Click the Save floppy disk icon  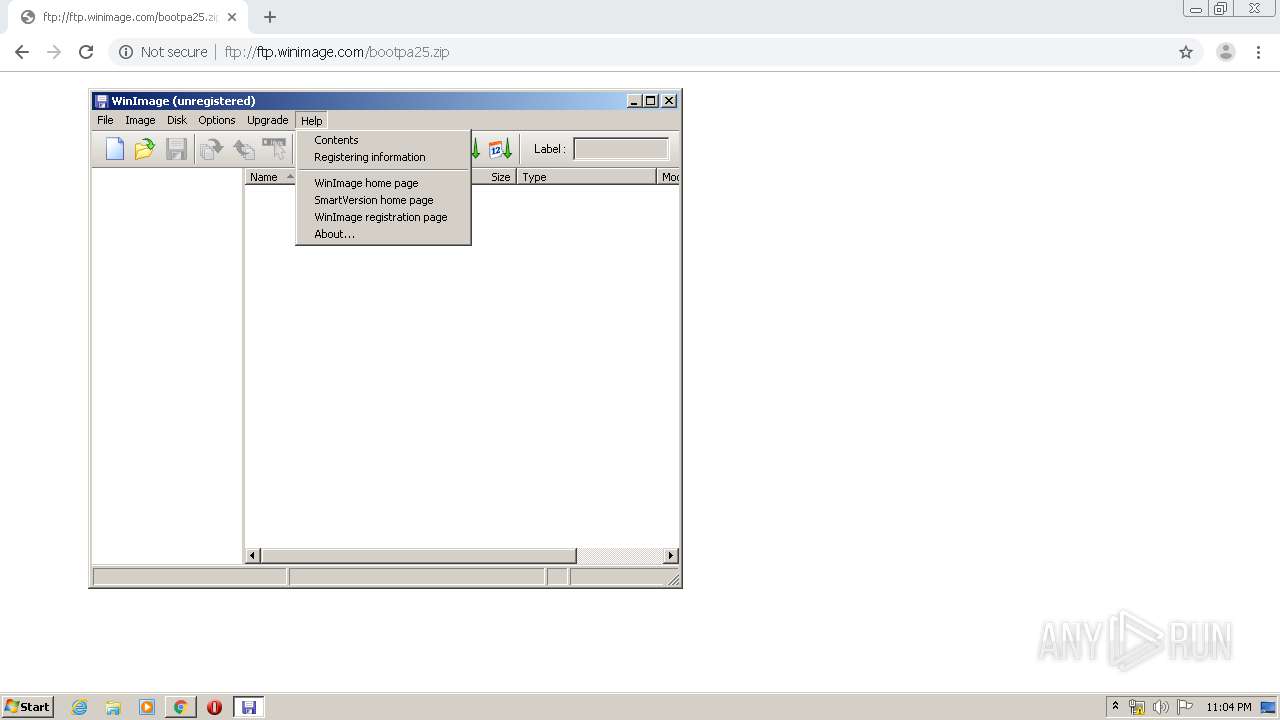[x=176, y=149]
